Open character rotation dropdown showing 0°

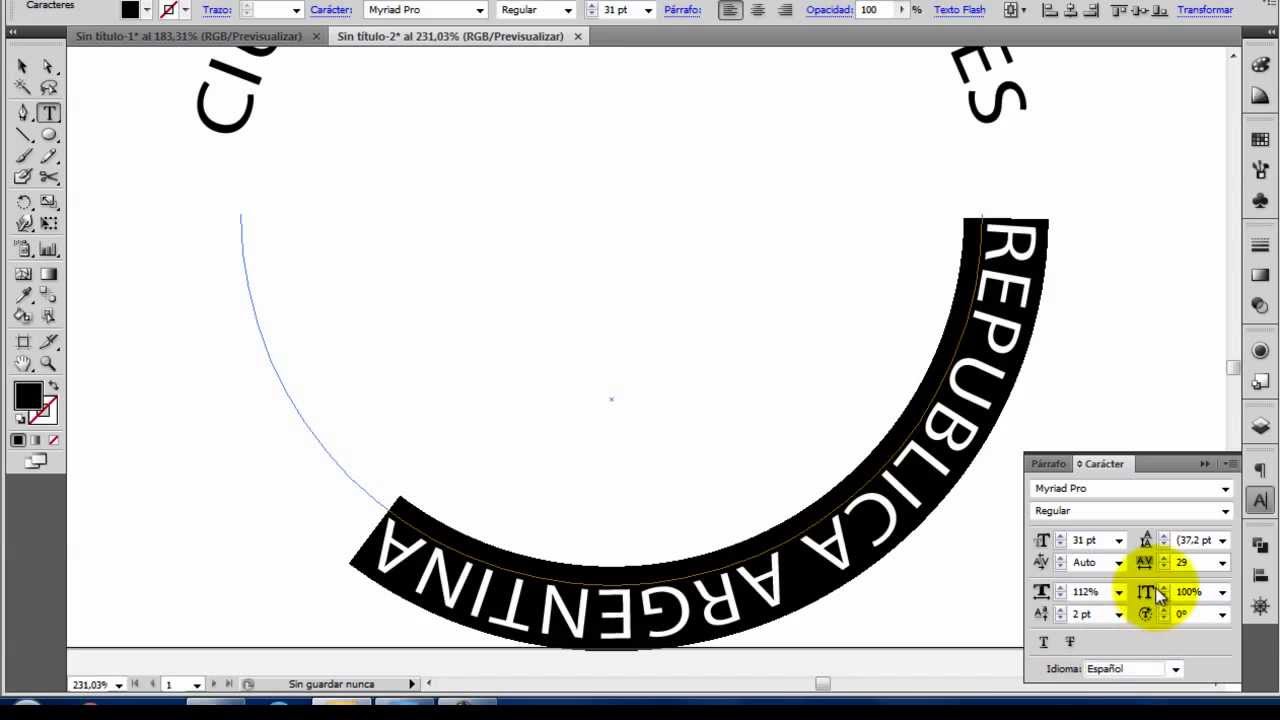pyautogui.click(x=1222, y=615)
